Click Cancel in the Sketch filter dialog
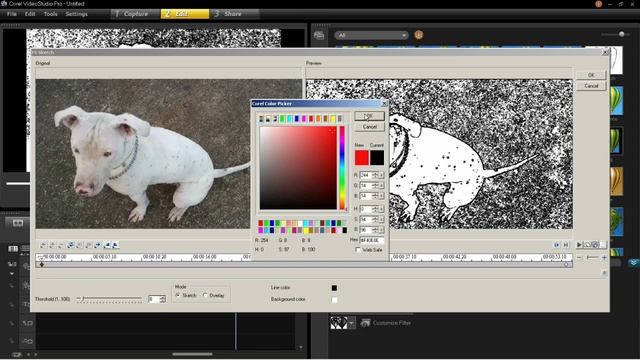This screenshot has width=640, height=360. (x=591, y=86)
